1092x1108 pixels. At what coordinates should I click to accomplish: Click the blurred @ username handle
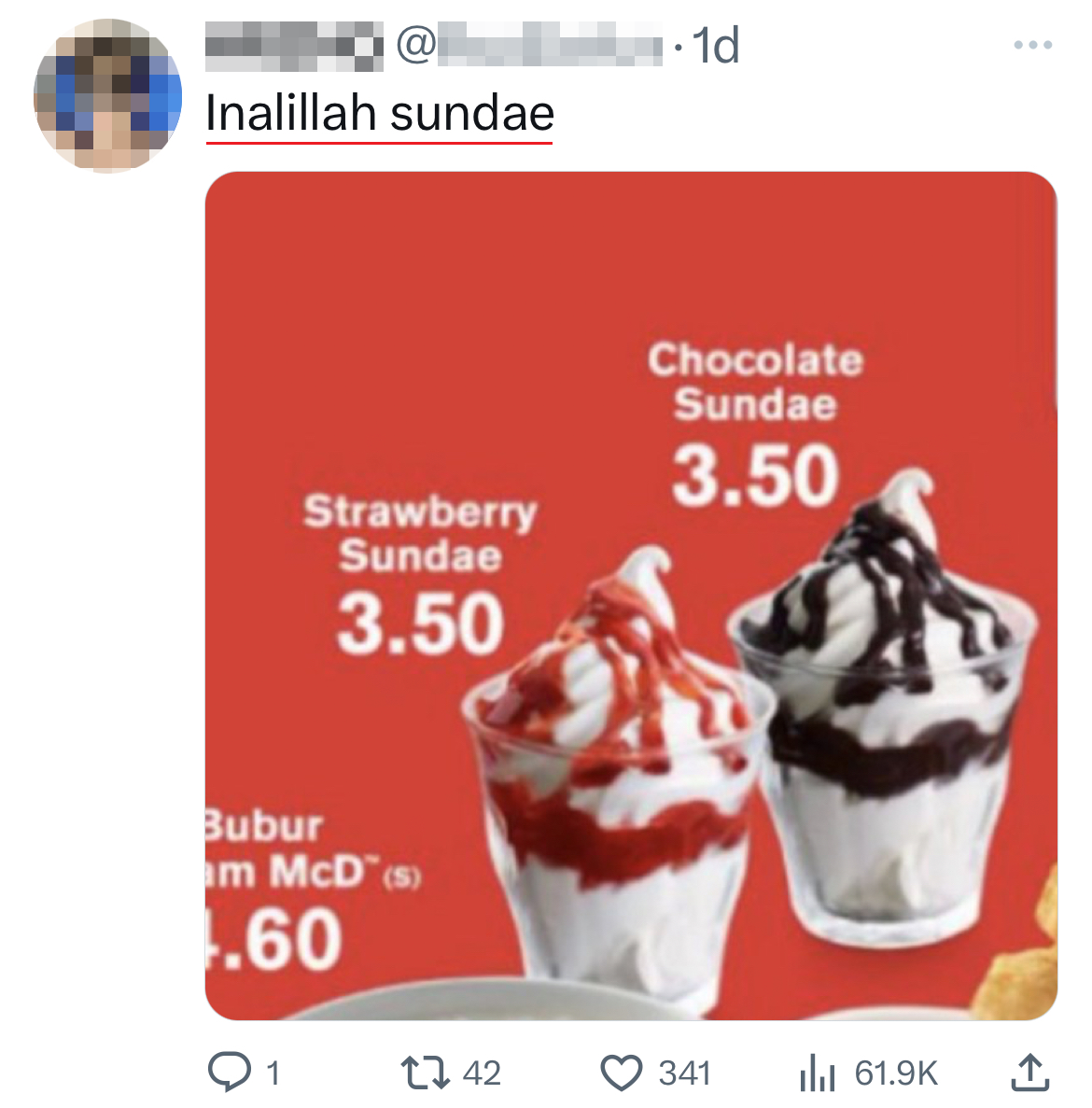click(528, 46)
